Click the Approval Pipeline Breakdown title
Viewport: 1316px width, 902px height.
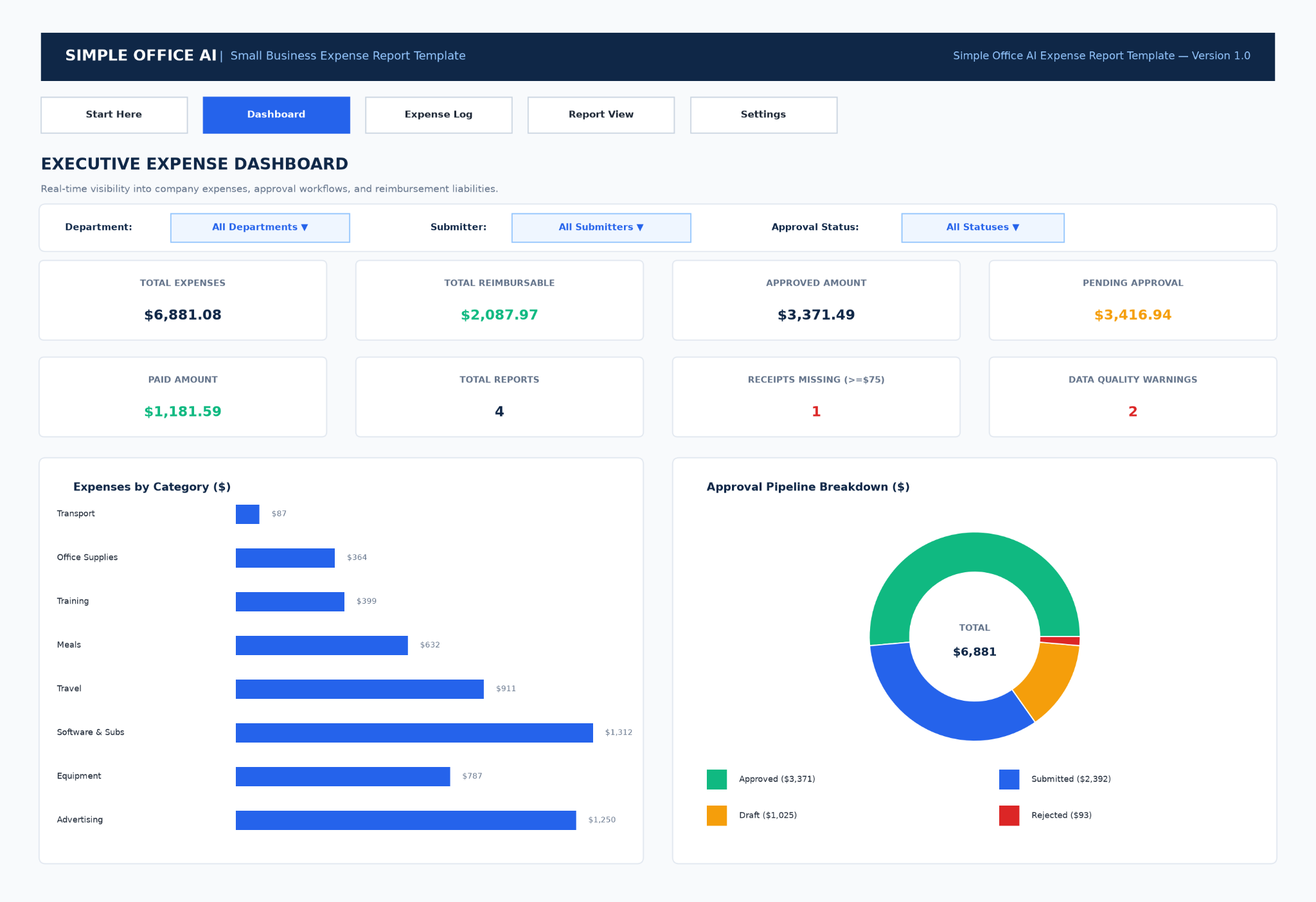pyautogui.click(x=808, y=487)
